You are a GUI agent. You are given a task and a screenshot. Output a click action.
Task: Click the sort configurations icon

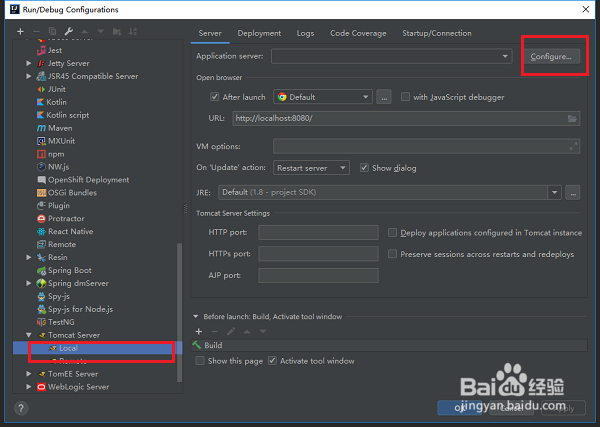click(x=133, y=31)
